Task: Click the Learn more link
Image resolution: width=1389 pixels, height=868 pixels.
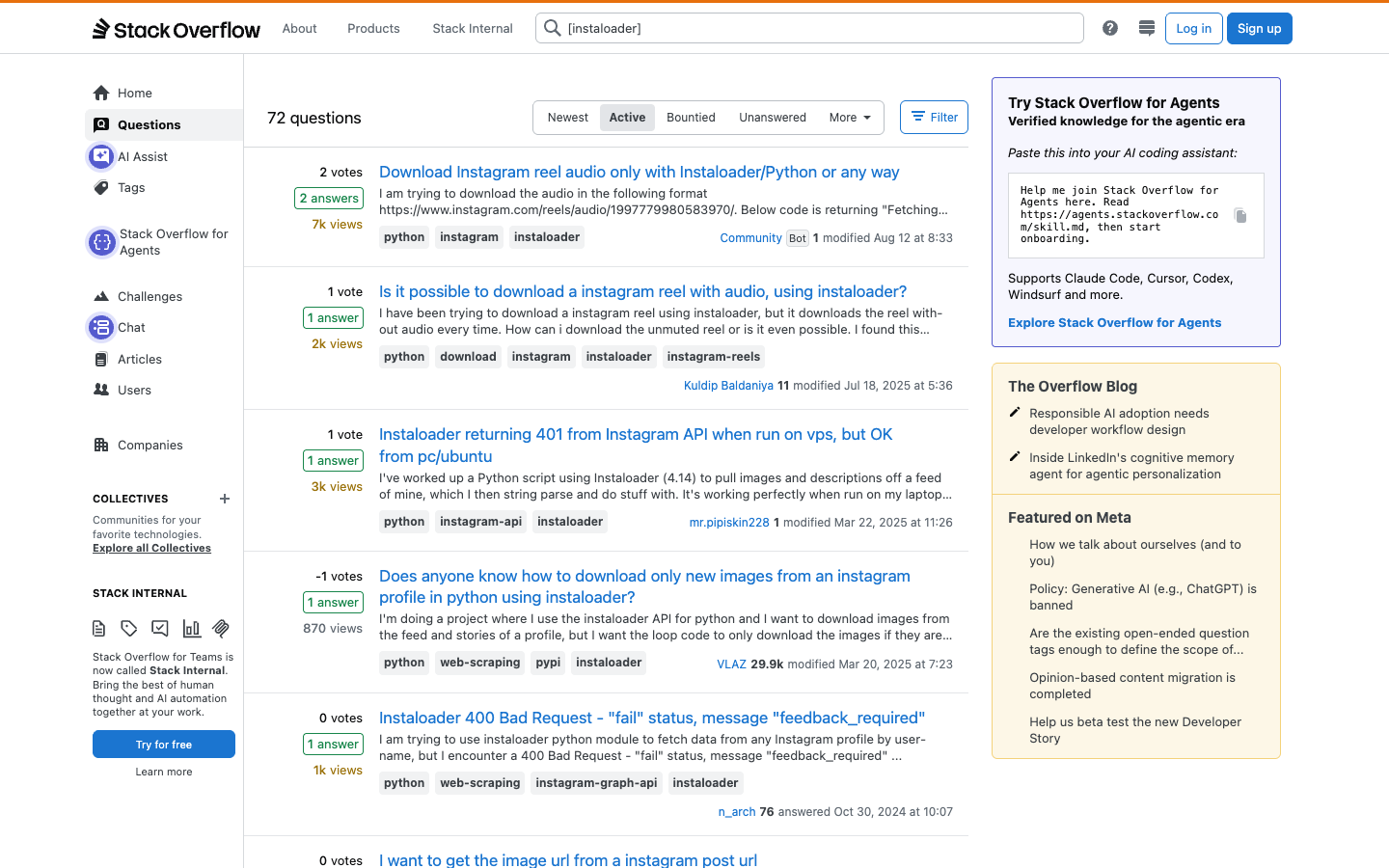Action: click(x=164, y=772)
